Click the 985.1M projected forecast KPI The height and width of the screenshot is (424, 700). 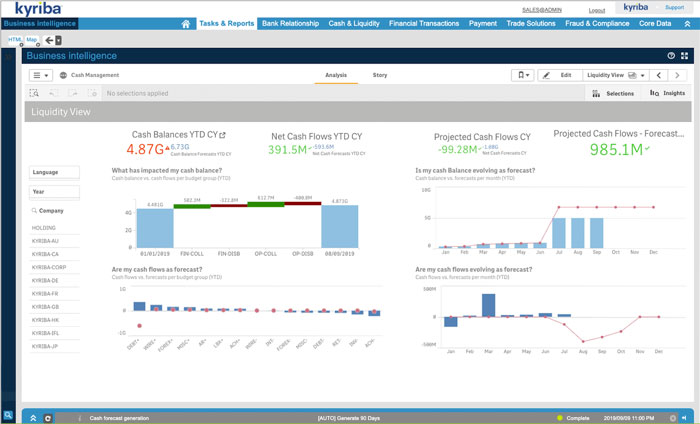[x=616, y=150]
